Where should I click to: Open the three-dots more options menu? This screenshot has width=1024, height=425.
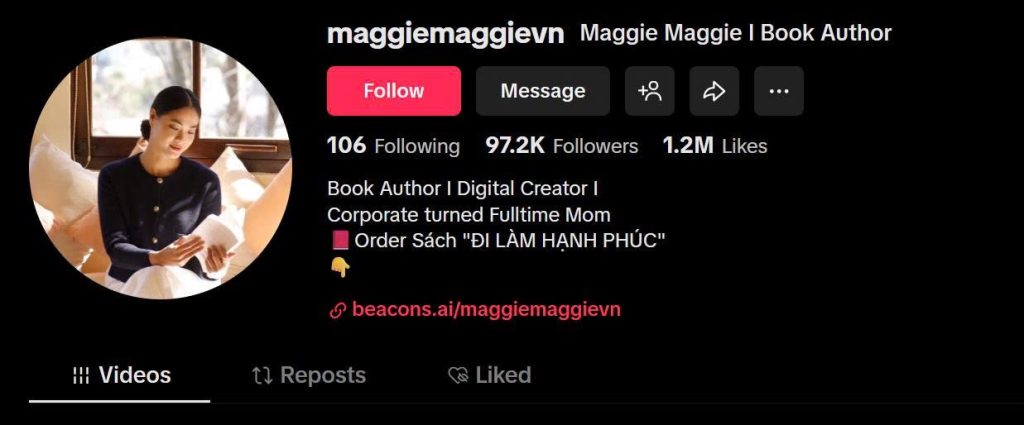tap(778, 91)
